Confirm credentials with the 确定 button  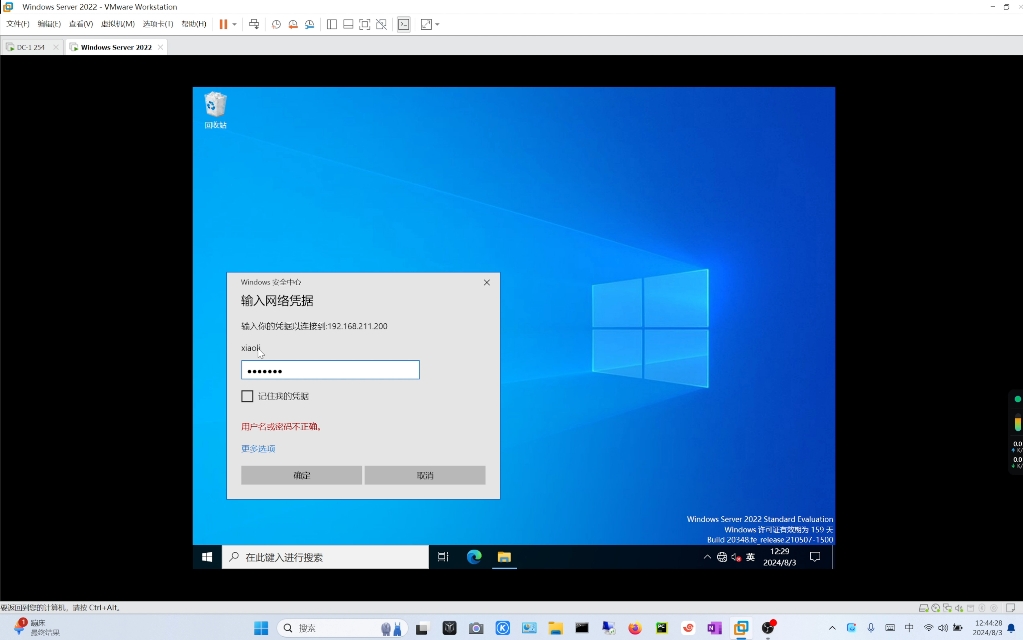click(x=301, y=475)
